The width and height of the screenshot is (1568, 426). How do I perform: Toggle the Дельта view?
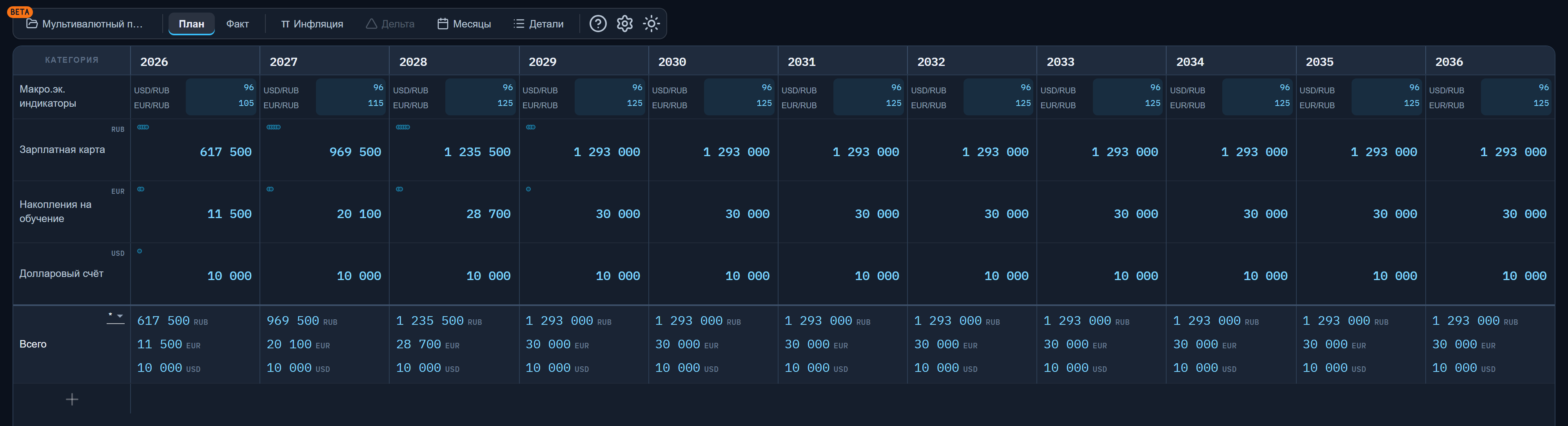click(x=390, y=24)
